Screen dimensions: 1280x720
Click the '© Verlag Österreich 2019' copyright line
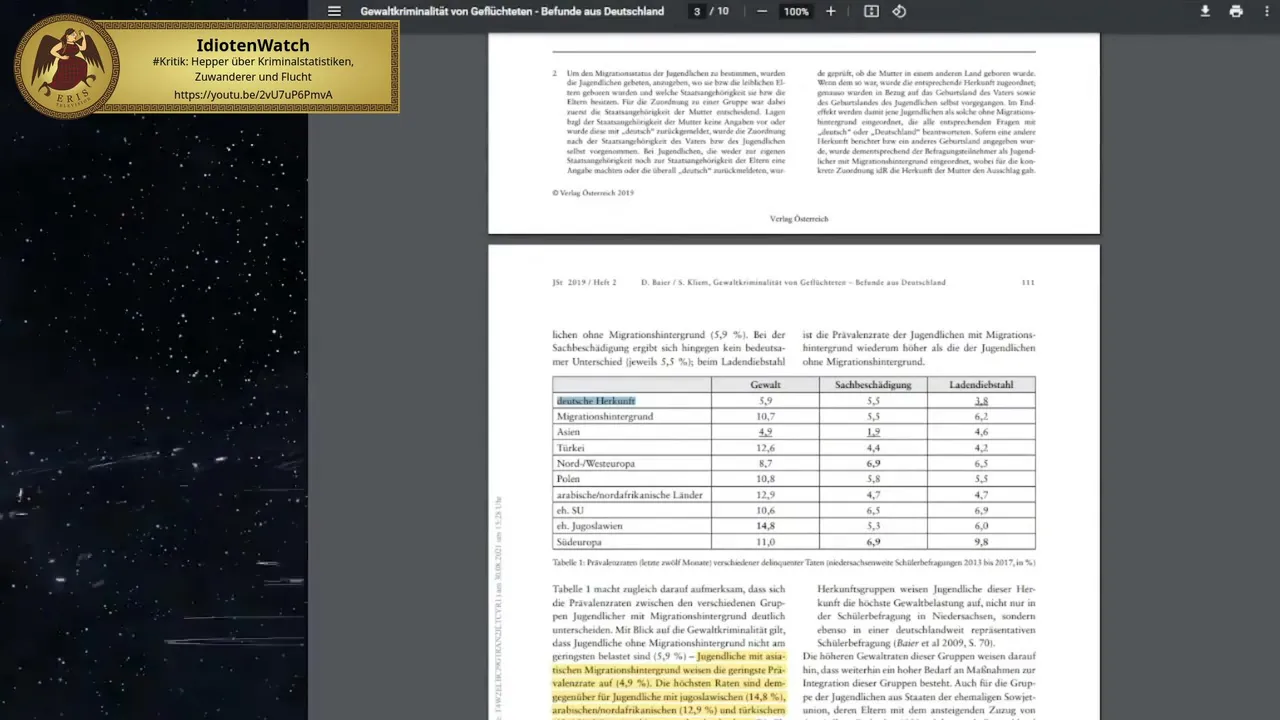click(x=593, y=192)
